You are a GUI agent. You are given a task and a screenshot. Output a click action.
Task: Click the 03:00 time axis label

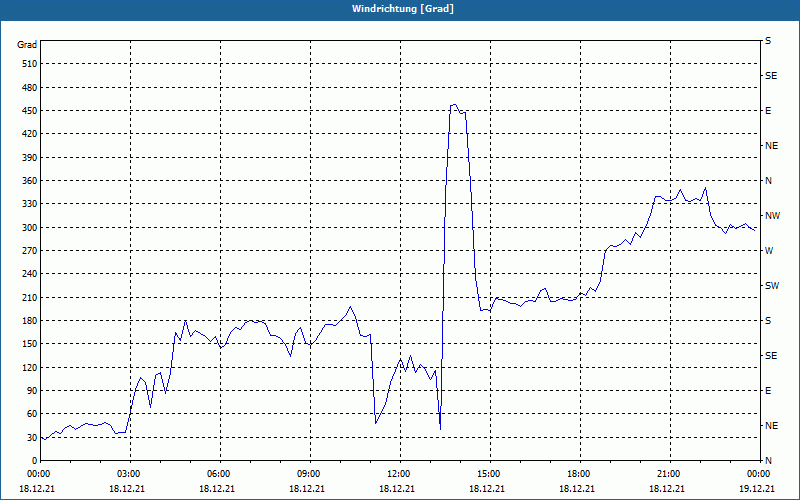click(127, 474)
